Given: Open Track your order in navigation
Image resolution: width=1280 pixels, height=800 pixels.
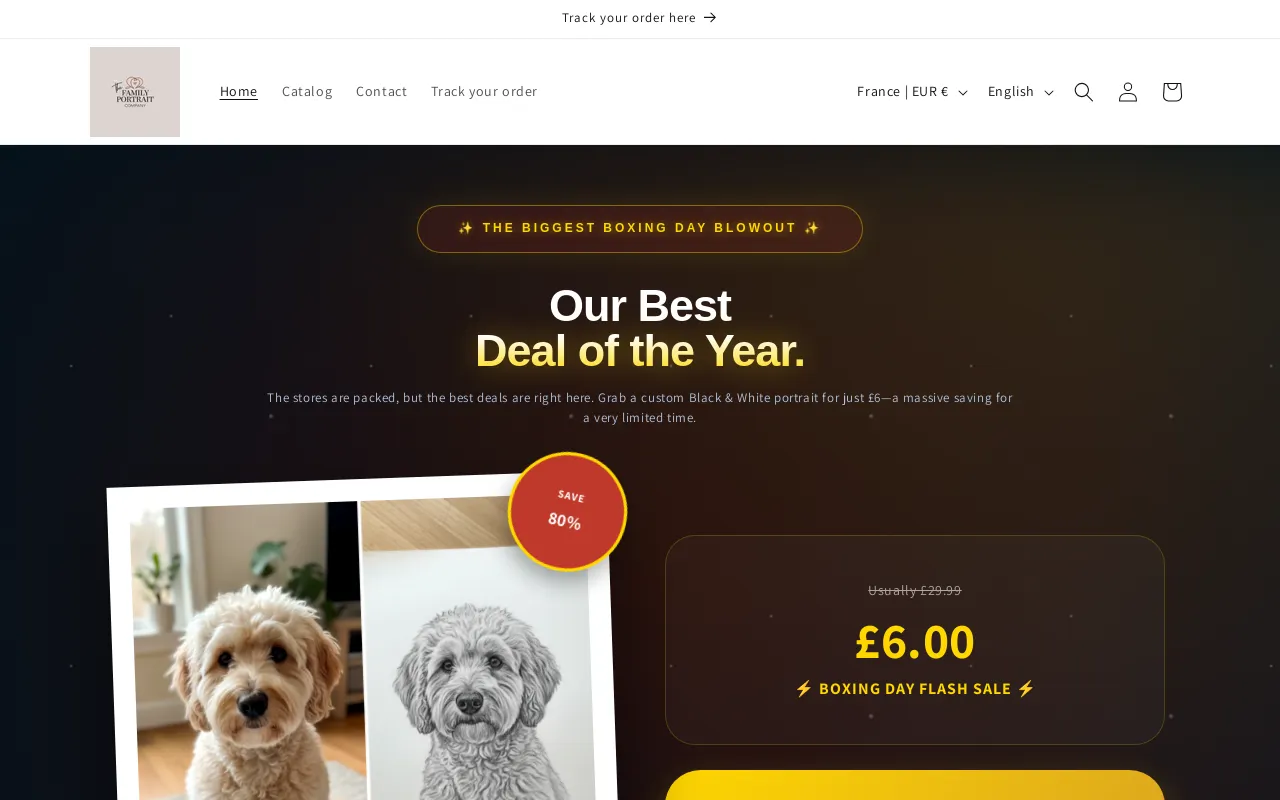Looking at the screenshot, I should tap(484, 92).
